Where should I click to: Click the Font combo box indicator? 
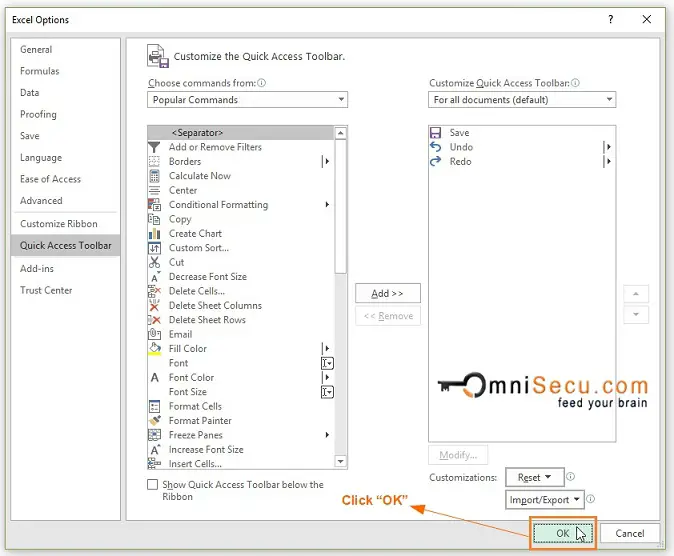click(327, 363)
